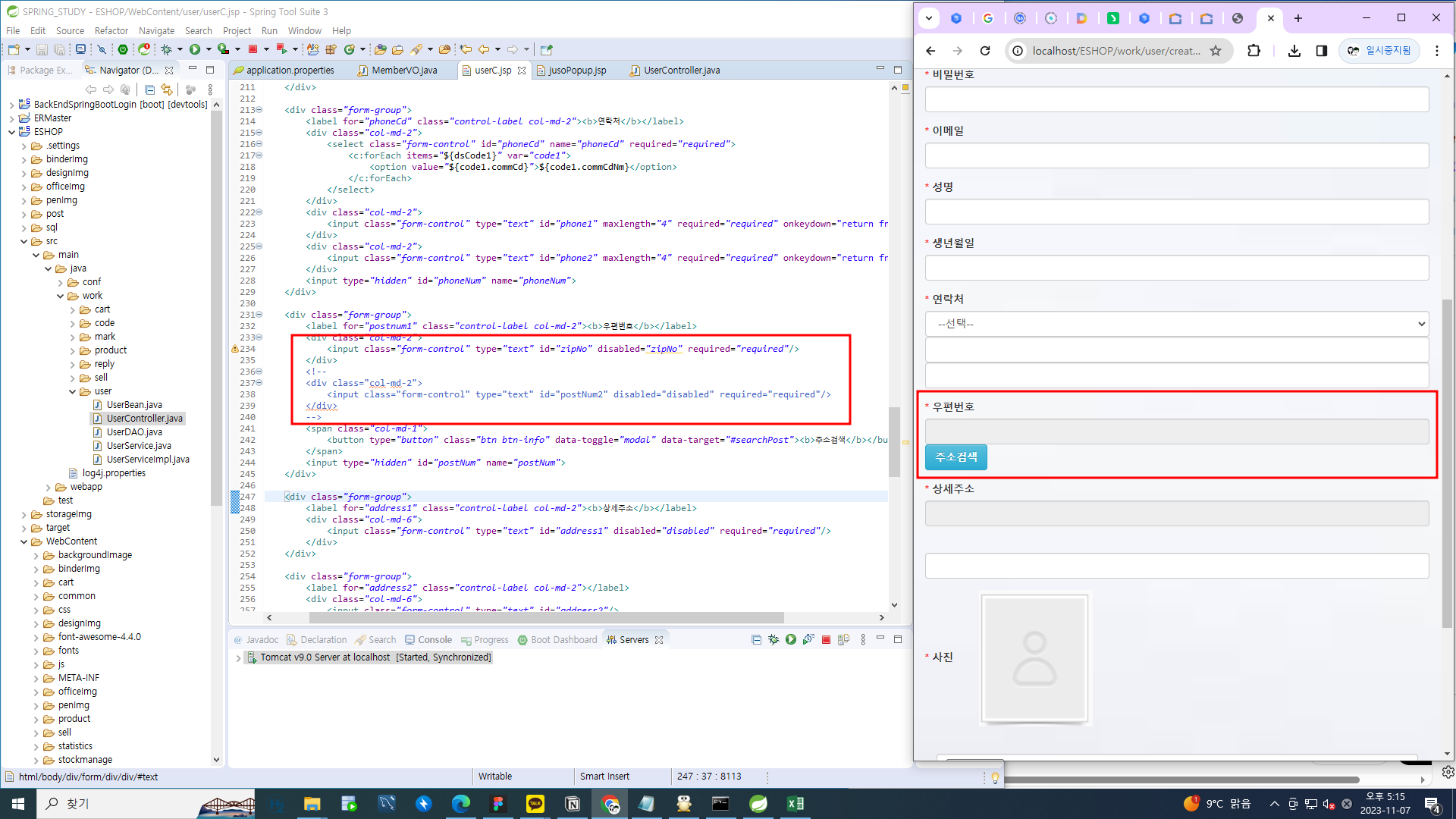
Task: Click the Chrome downloads icon
Action: click(1294, 51)
